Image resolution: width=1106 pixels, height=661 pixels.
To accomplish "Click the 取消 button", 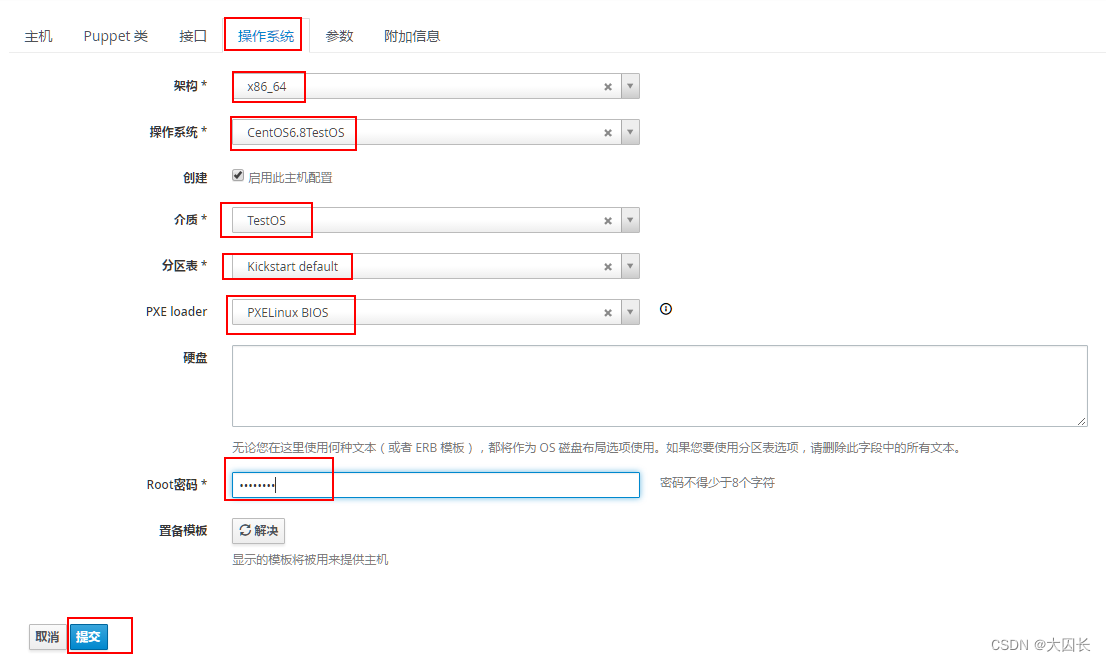I will click(47, 637).
